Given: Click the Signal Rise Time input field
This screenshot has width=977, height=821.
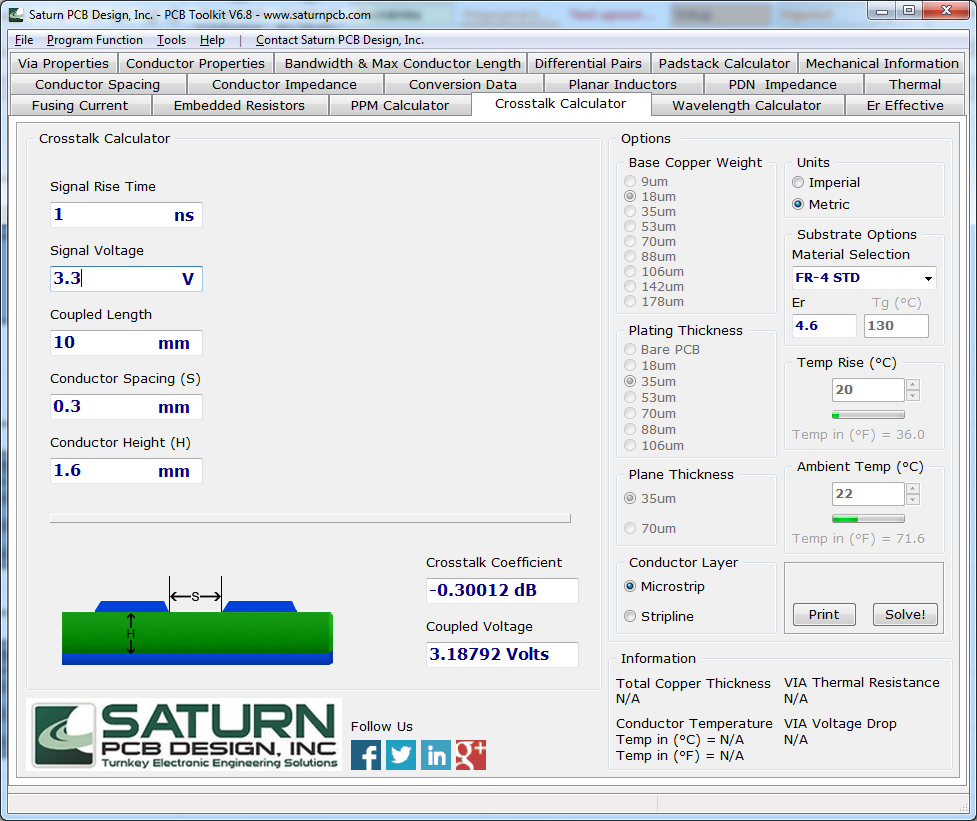Looking at the screenshot, I should click(x=126, y=214).
